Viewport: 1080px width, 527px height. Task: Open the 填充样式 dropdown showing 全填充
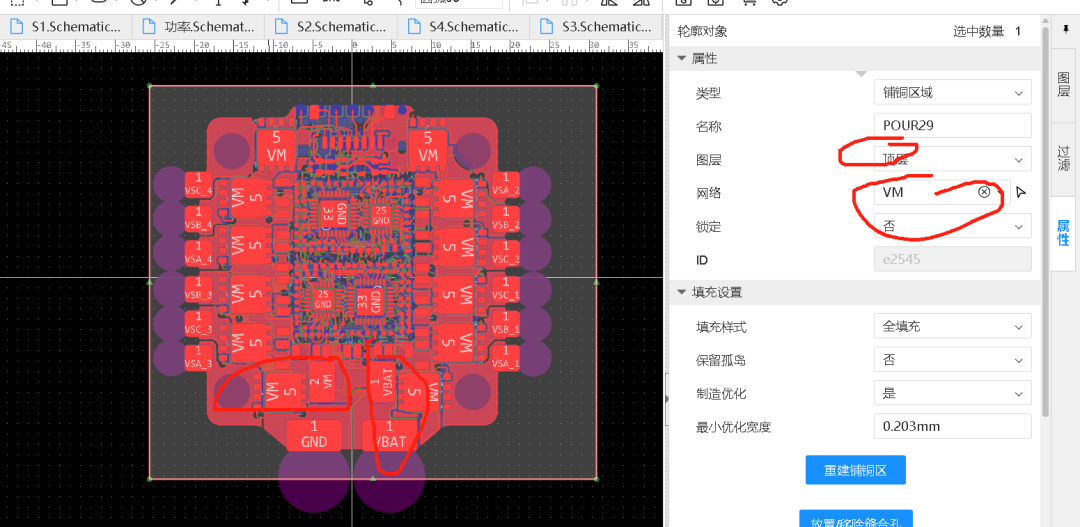[951, 327]
